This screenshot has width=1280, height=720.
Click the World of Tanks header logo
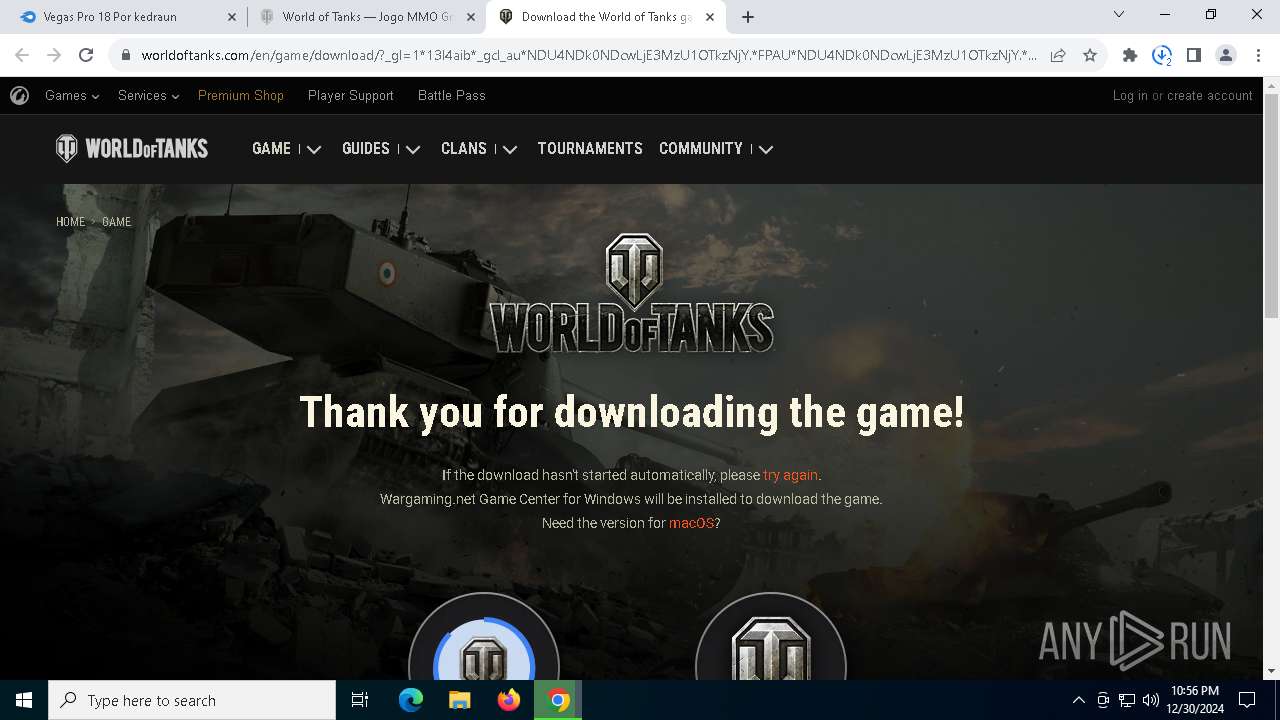(x=132, y=149)
